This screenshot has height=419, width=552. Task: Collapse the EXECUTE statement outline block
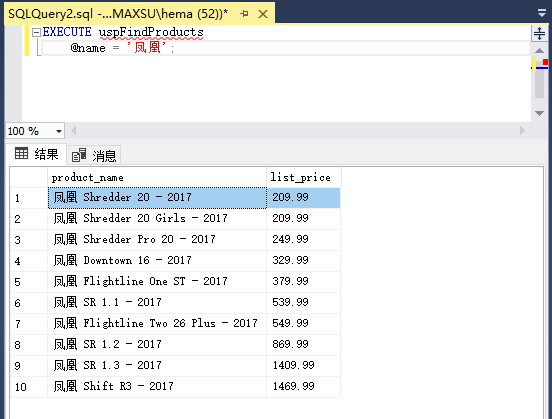tap(36, 32)
